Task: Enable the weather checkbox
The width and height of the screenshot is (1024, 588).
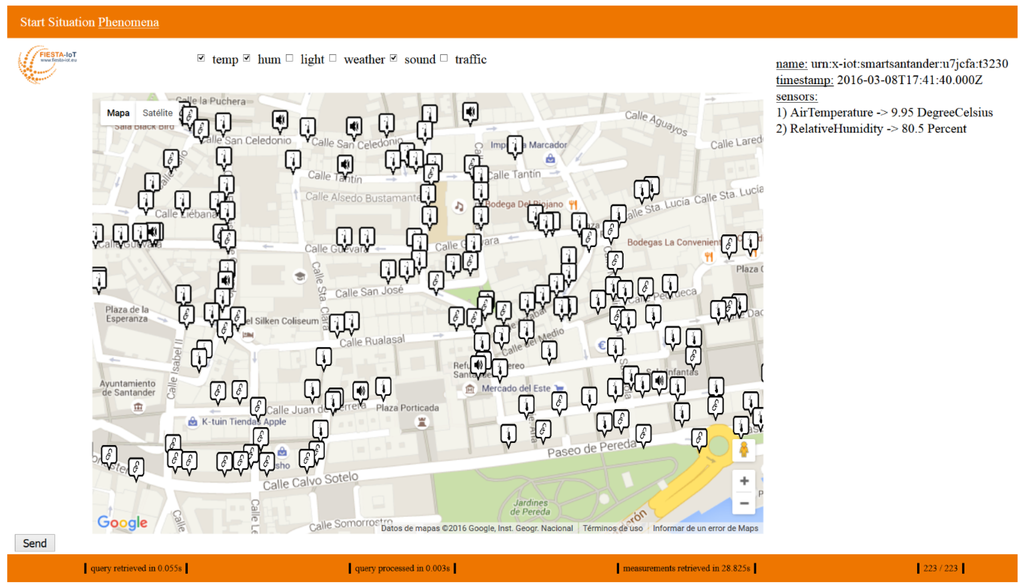Action: (x=333, y=58)
